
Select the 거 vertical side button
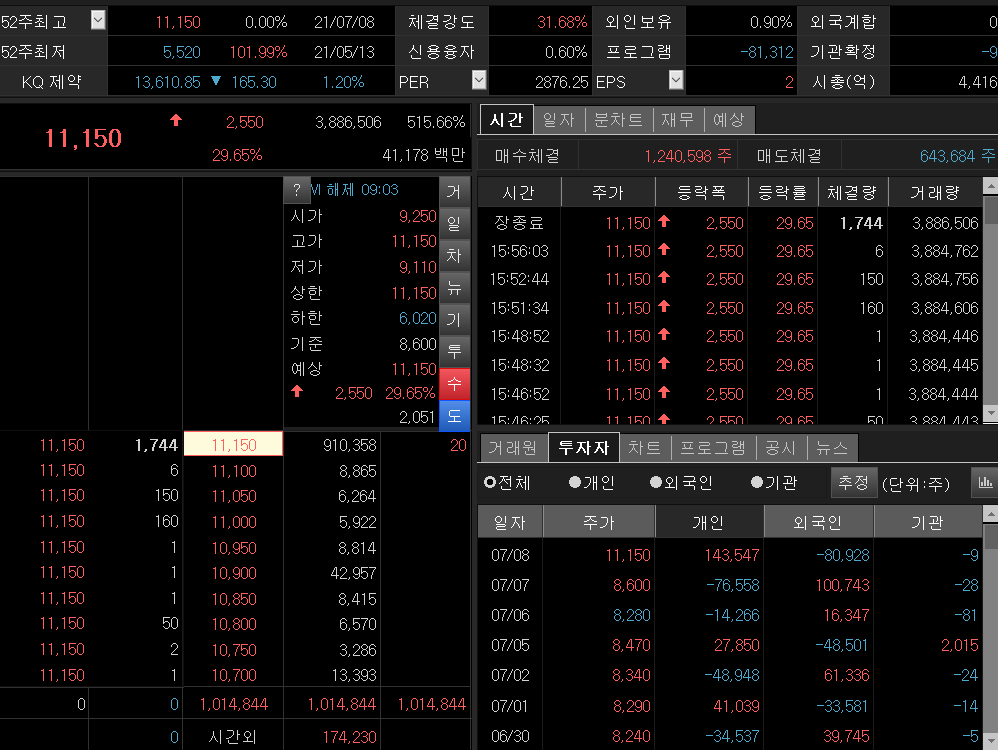454,192
